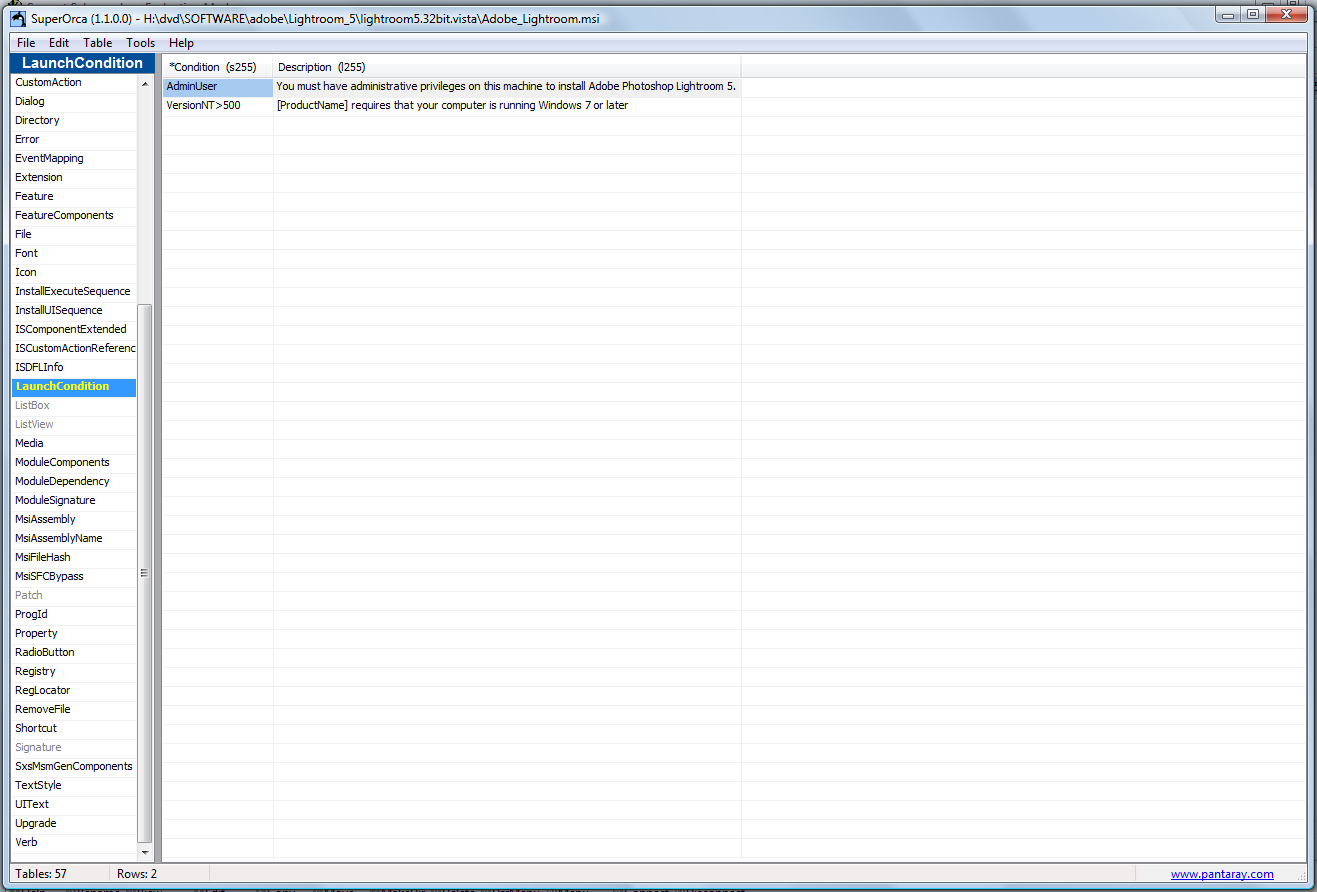Click the table list scroll down arrow
1317x892 pixels.
tap(145, 852)
